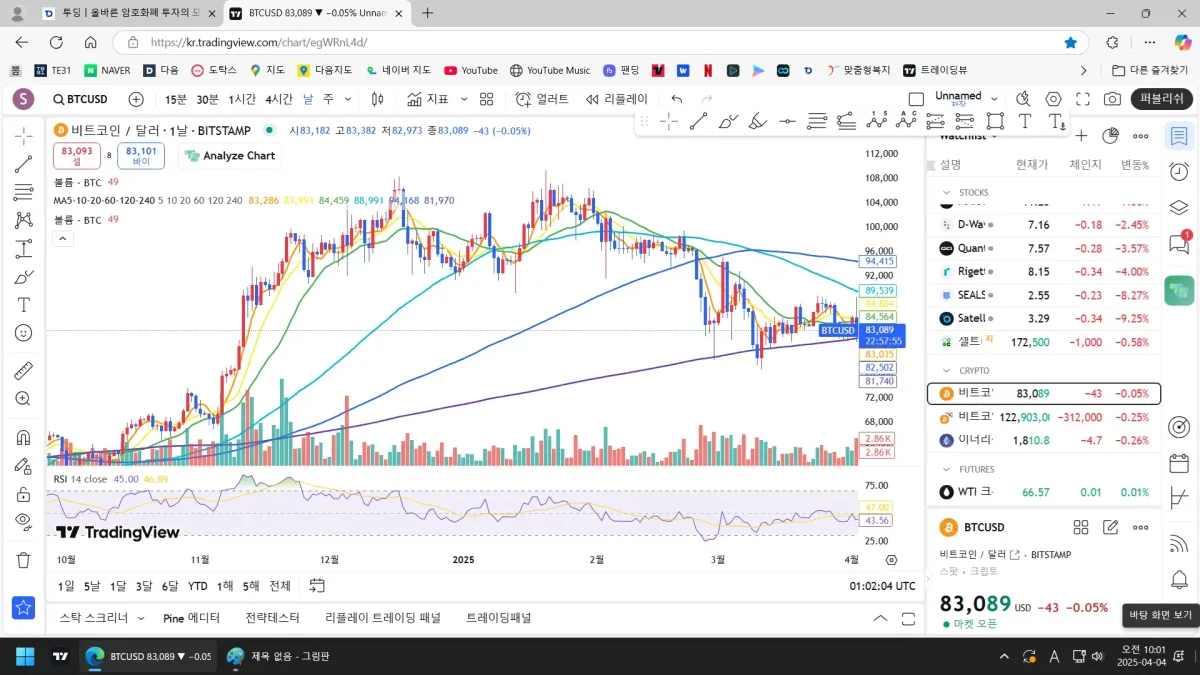
Task: Open the calendar panel in the right sidebar
Action: click(1179, 463)
